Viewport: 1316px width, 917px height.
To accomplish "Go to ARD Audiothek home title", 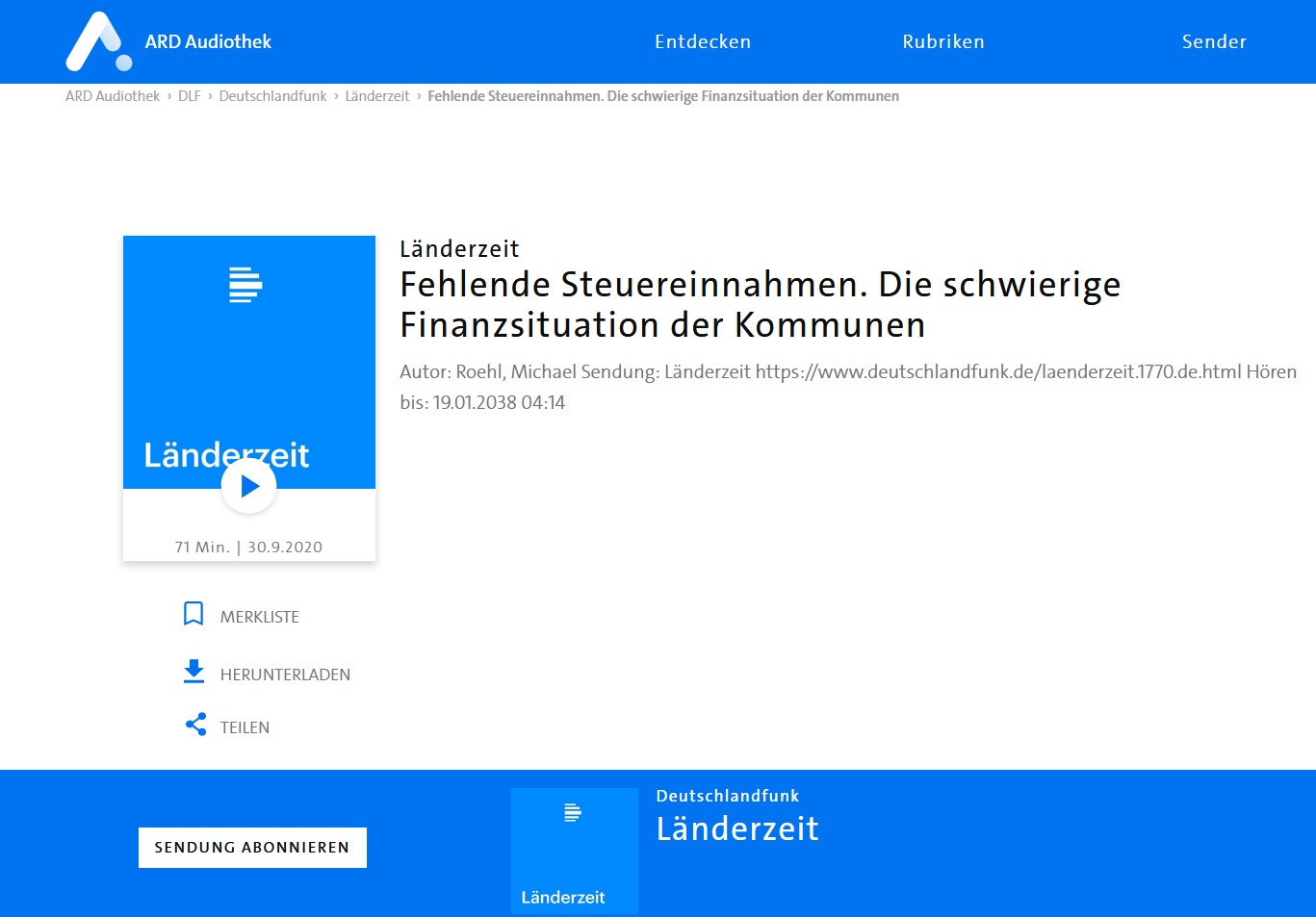I will point(208,41).
